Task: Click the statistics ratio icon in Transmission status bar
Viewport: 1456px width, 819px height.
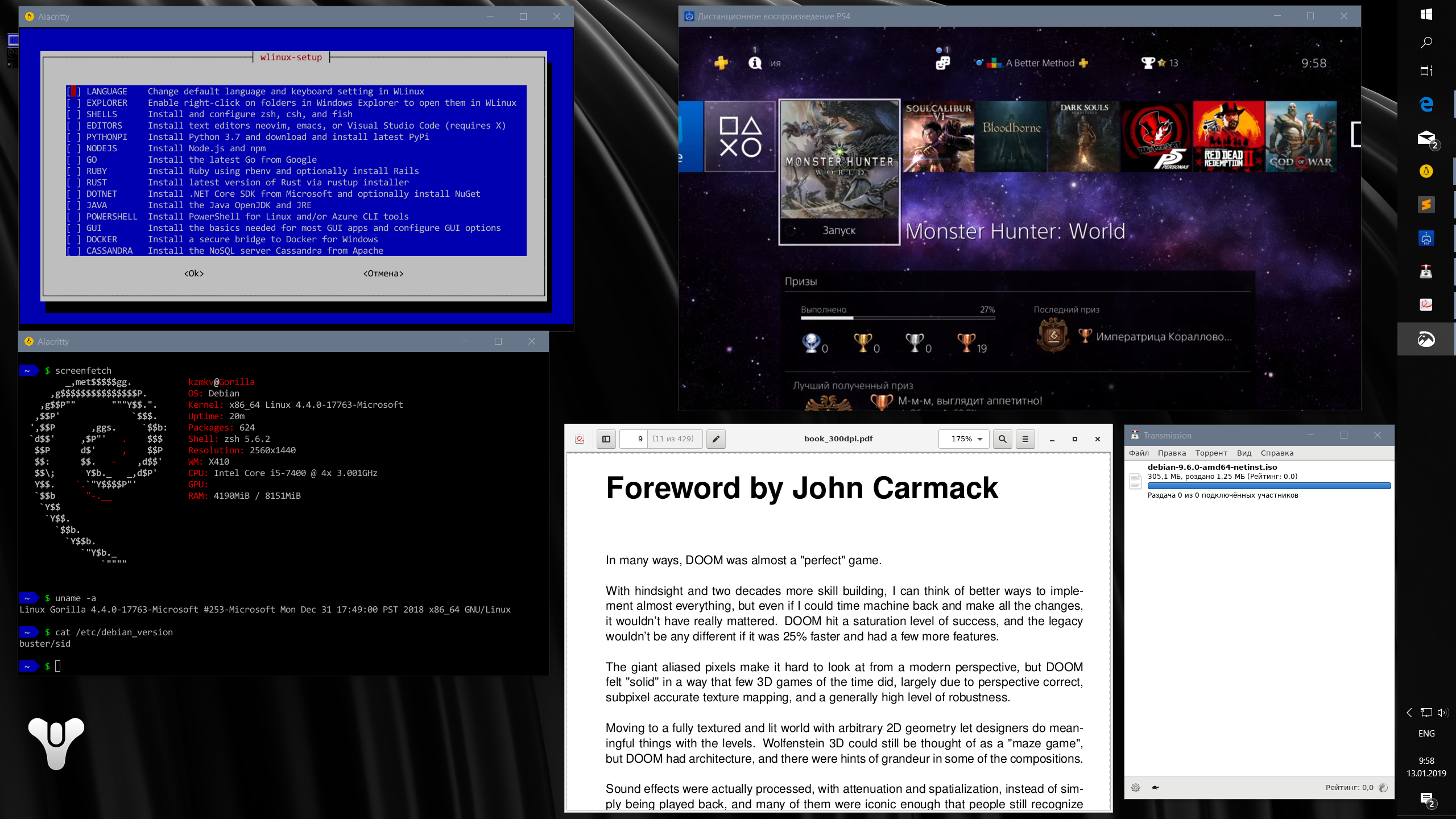Action: 1383,788
